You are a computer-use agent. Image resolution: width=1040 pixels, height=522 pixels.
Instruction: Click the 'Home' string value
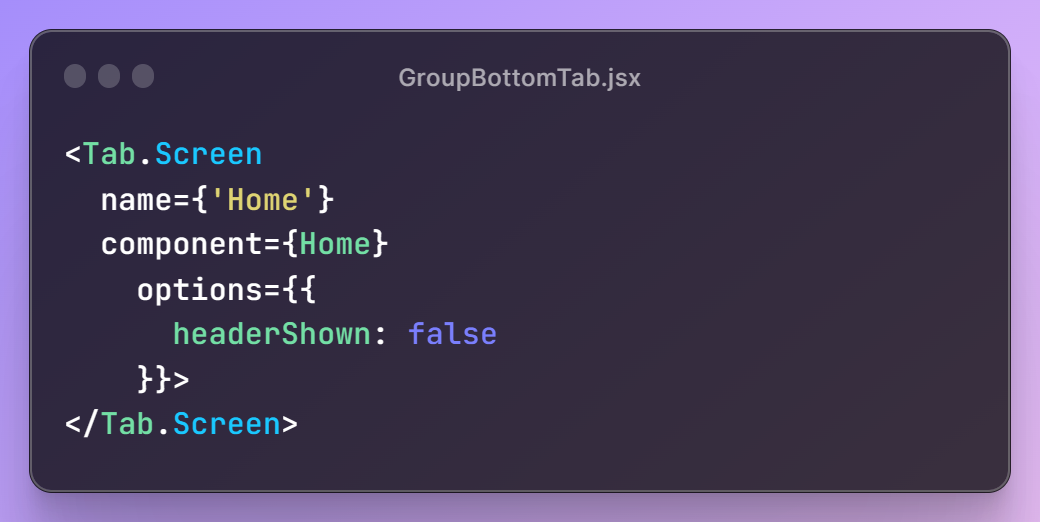(263, 200)
